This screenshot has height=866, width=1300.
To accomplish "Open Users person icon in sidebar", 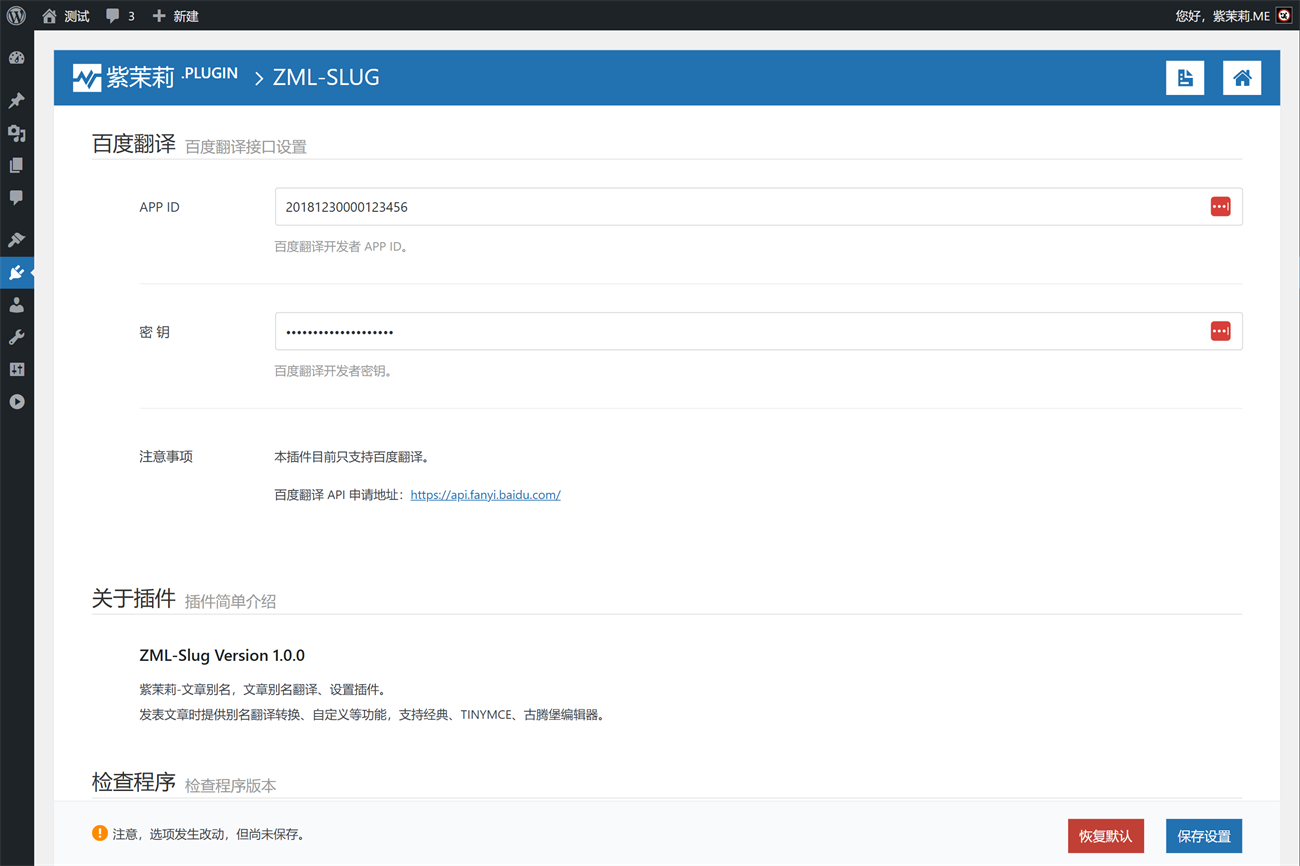I will pyautogui.click(x=16, y=305).
